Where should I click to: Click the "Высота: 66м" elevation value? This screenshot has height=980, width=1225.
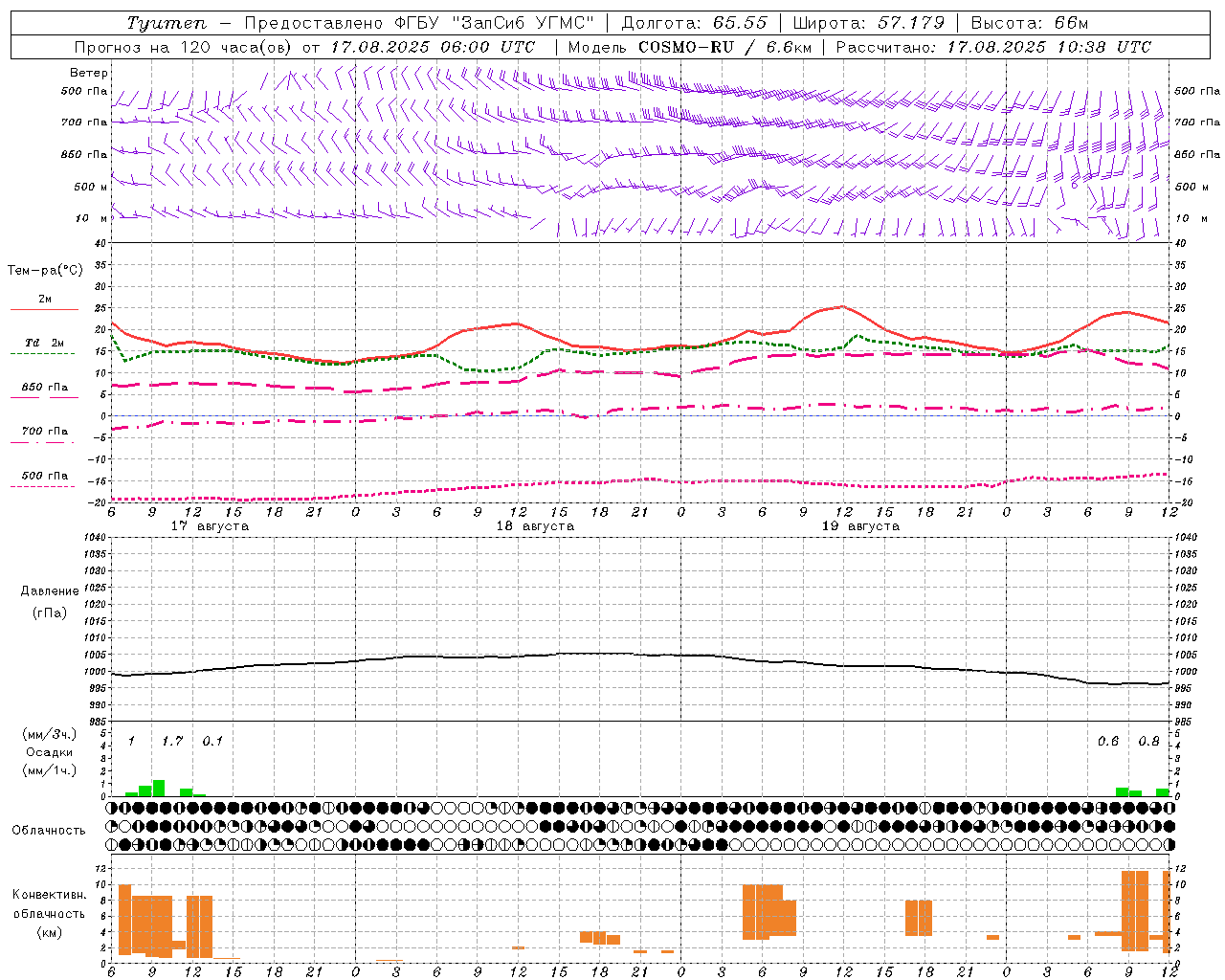[x=1030, y=23]
